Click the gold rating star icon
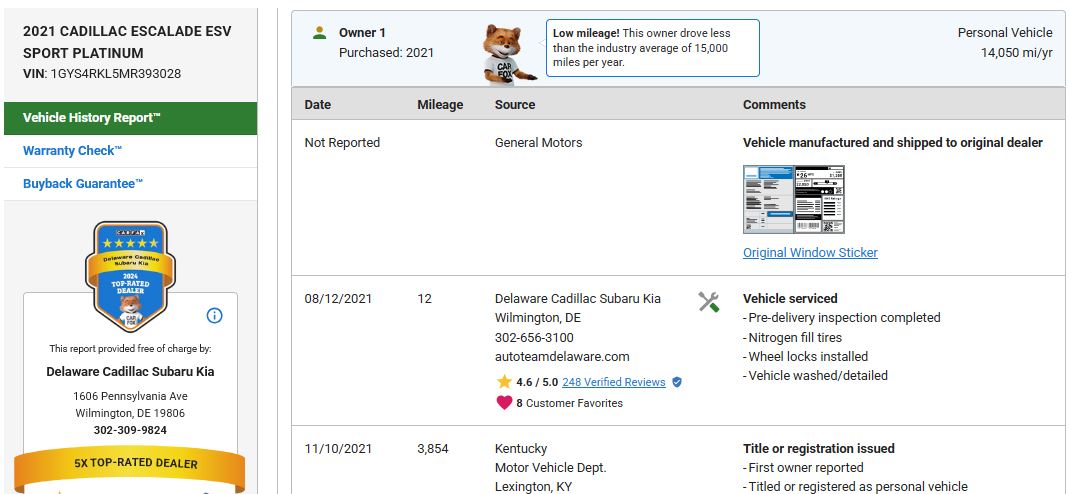This screenshot has height=494, width=1069. coord(504,382)
